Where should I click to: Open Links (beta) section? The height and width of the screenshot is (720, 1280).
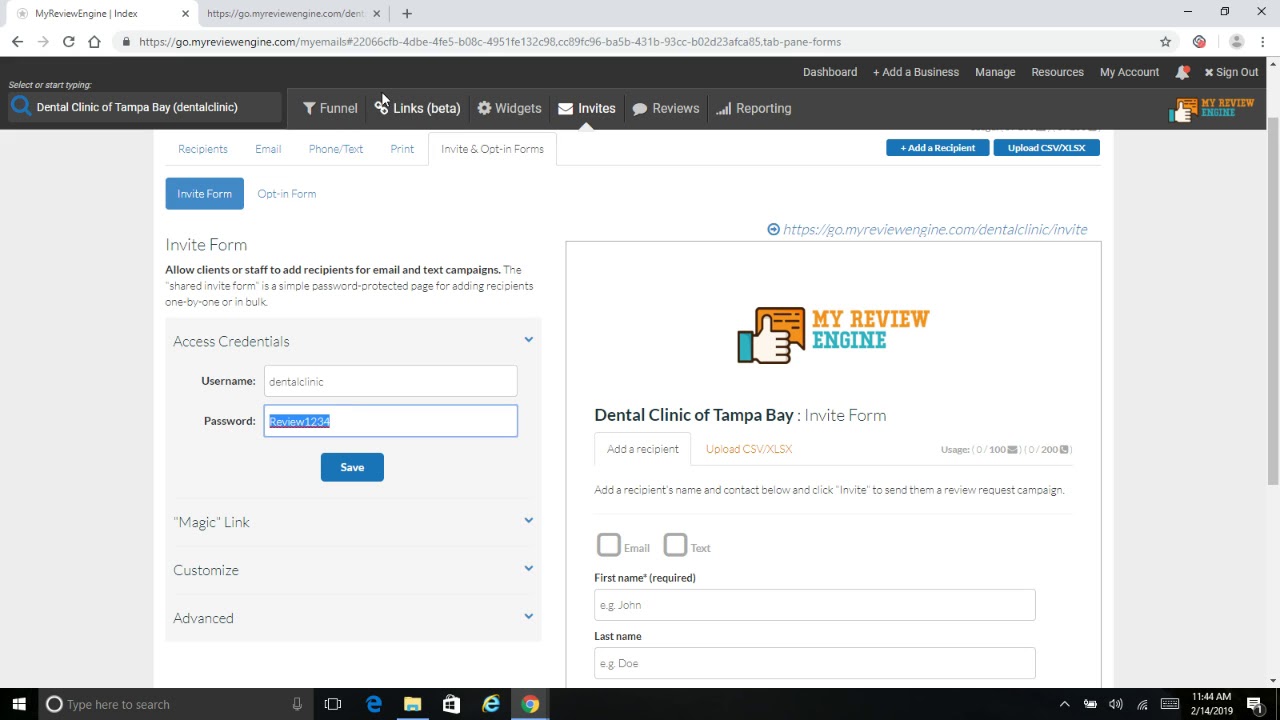418,108
